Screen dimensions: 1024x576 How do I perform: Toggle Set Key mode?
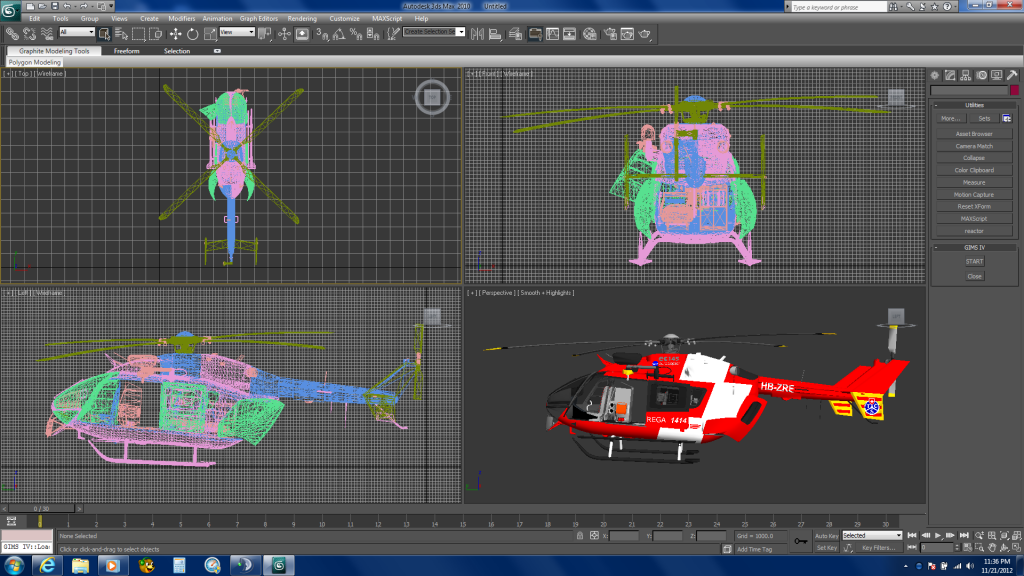click(826, 548)
